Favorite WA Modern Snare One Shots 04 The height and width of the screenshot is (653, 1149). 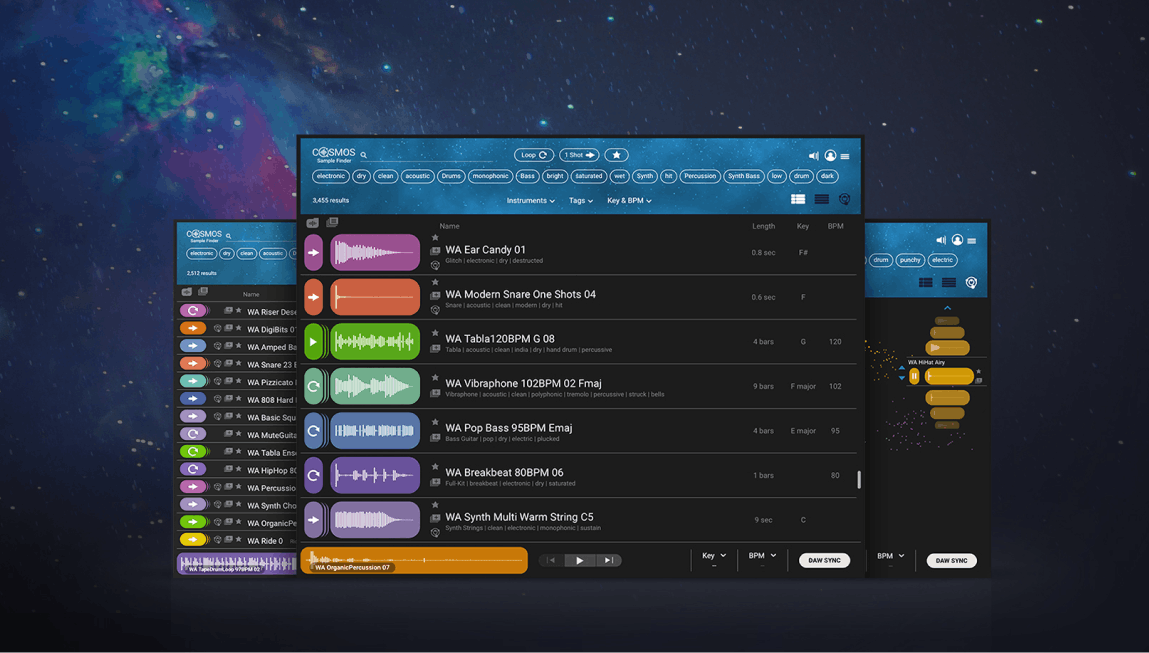[435, 282]
